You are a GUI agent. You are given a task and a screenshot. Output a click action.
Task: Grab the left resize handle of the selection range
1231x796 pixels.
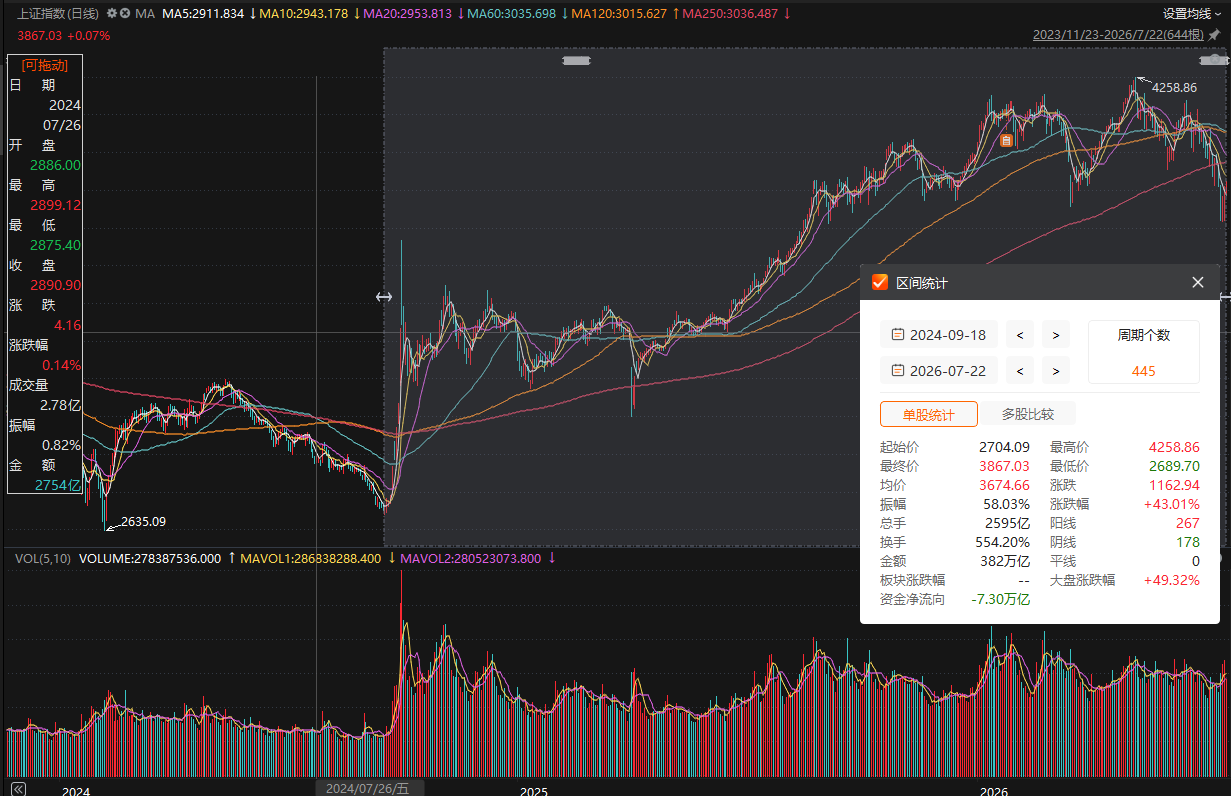pyautogui.click(x=384, y=297)
